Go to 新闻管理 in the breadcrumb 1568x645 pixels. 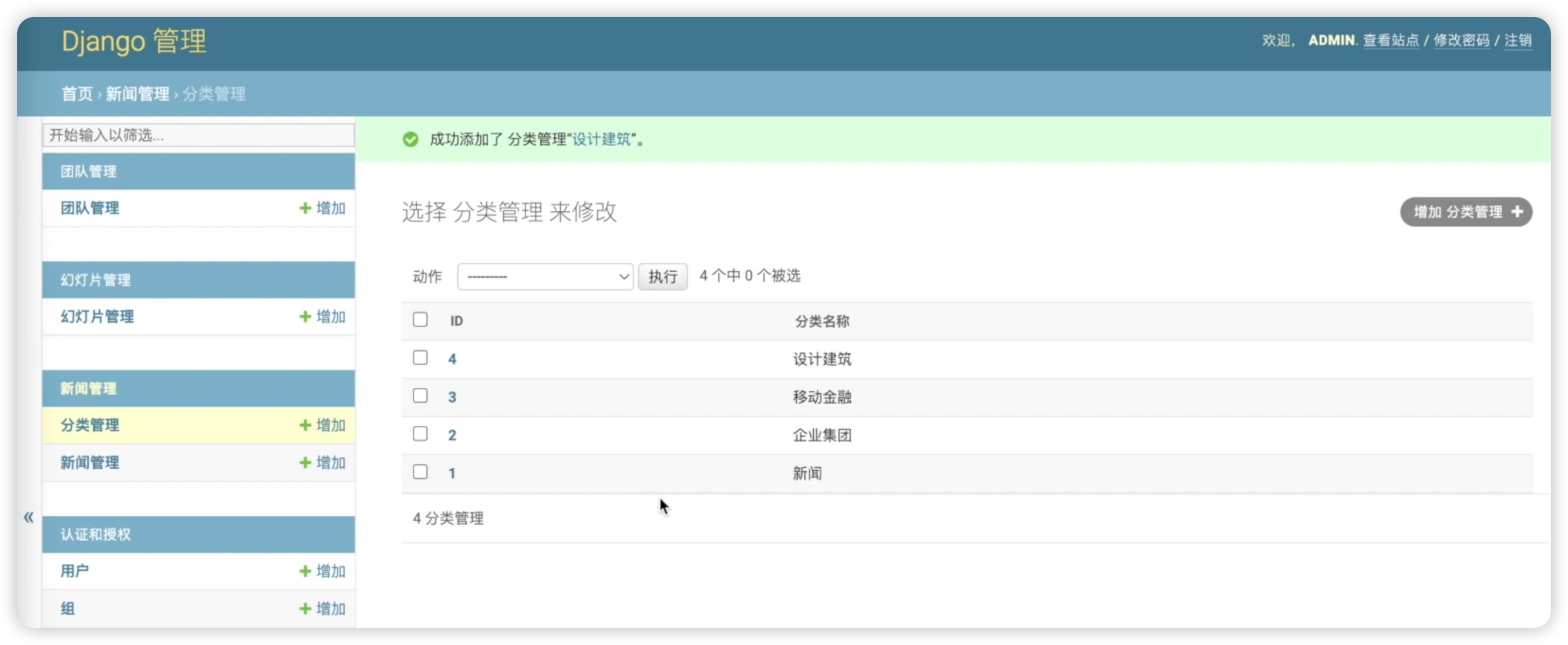point(137,94)
